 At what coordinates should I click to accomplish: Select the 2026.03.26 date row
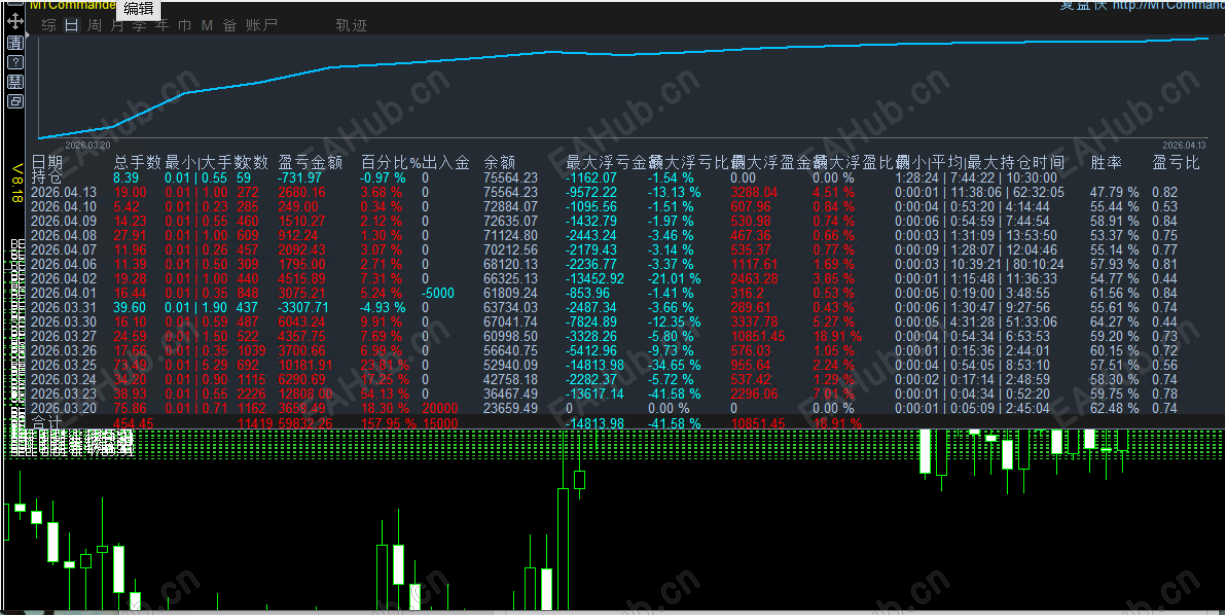(64, 351)
